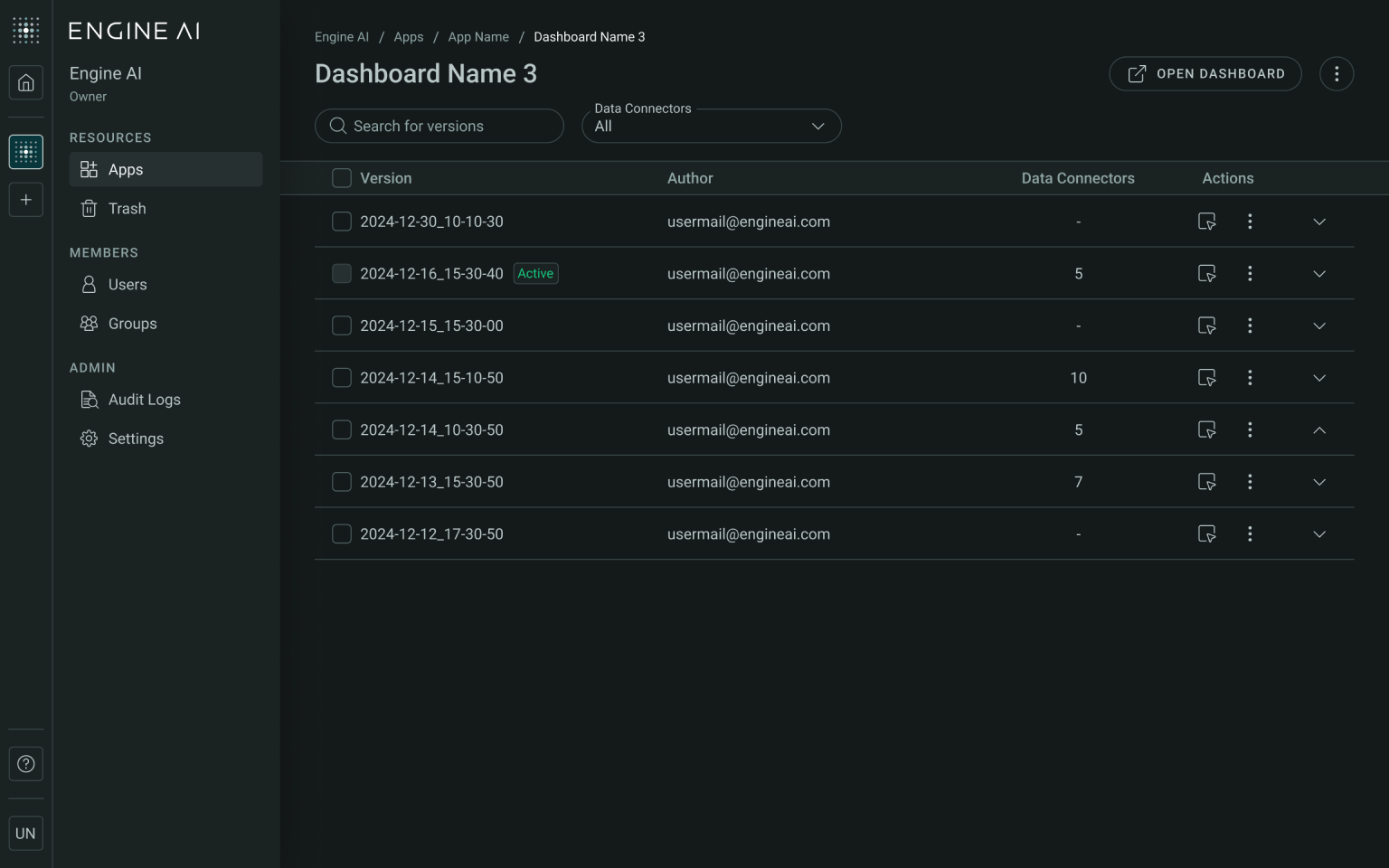Expand row 2024-12-30_10-10-30 details
The width and height of the screenshot is (1389, 868).
1319,222
